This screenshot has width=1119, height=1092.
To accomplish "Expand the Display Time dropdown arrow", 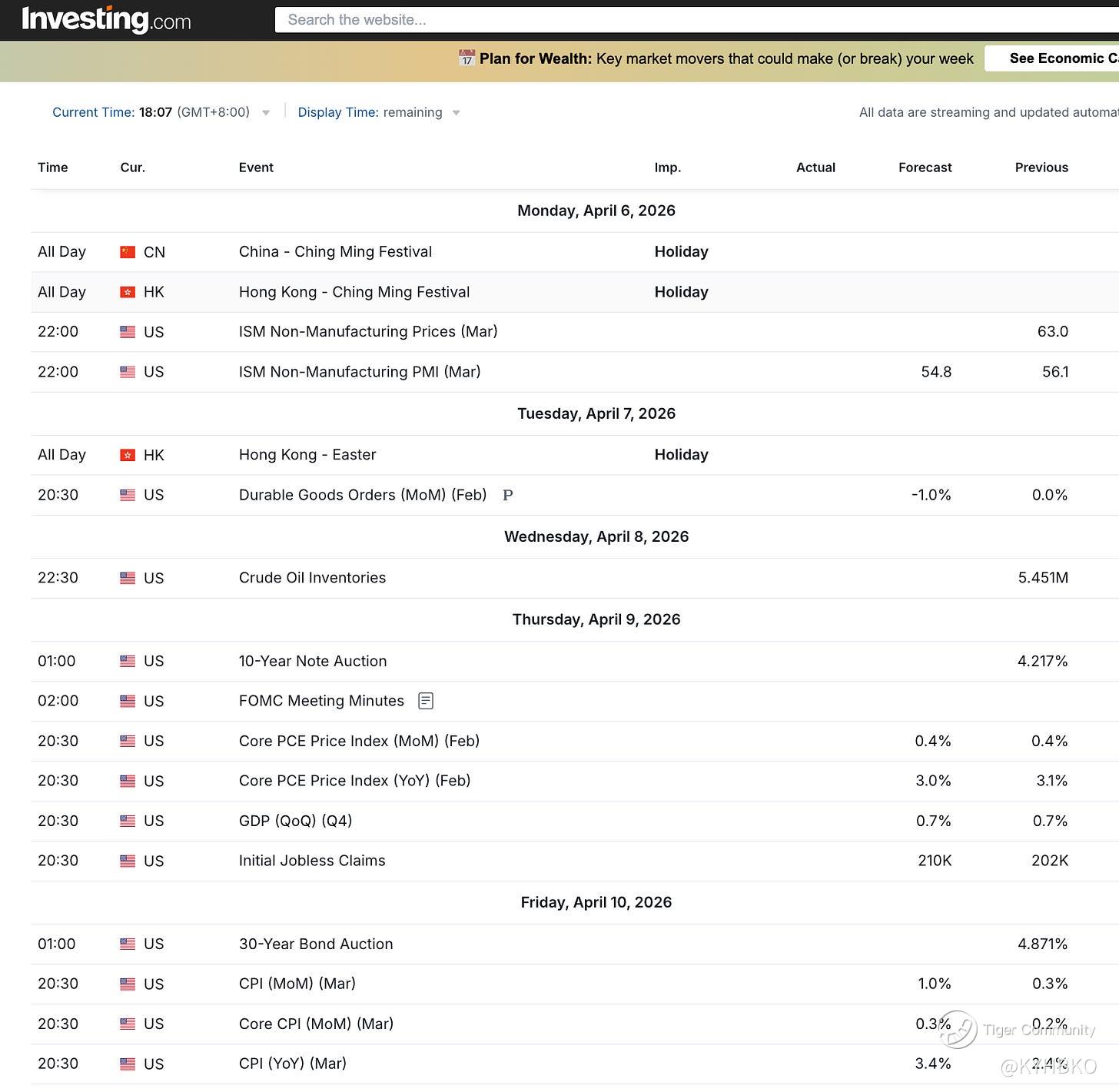I will point(457,113).
